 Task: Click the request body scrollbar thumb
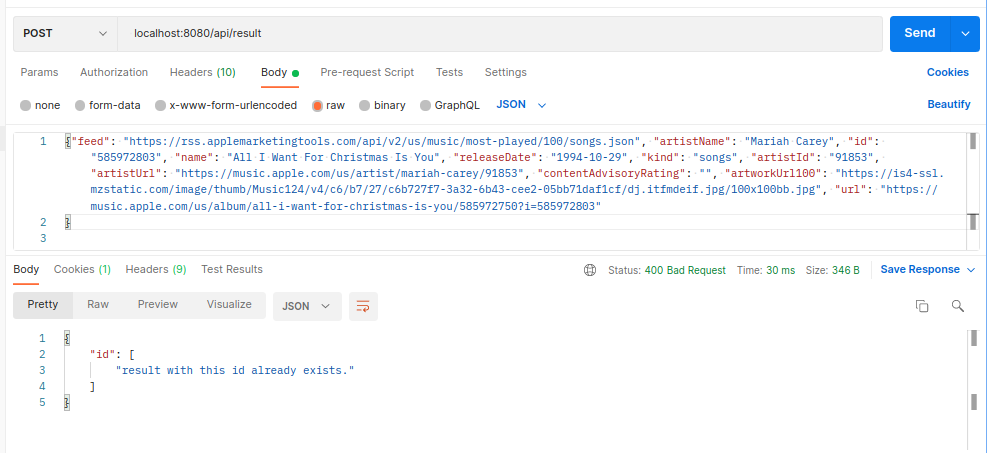[x=973, y=140]
